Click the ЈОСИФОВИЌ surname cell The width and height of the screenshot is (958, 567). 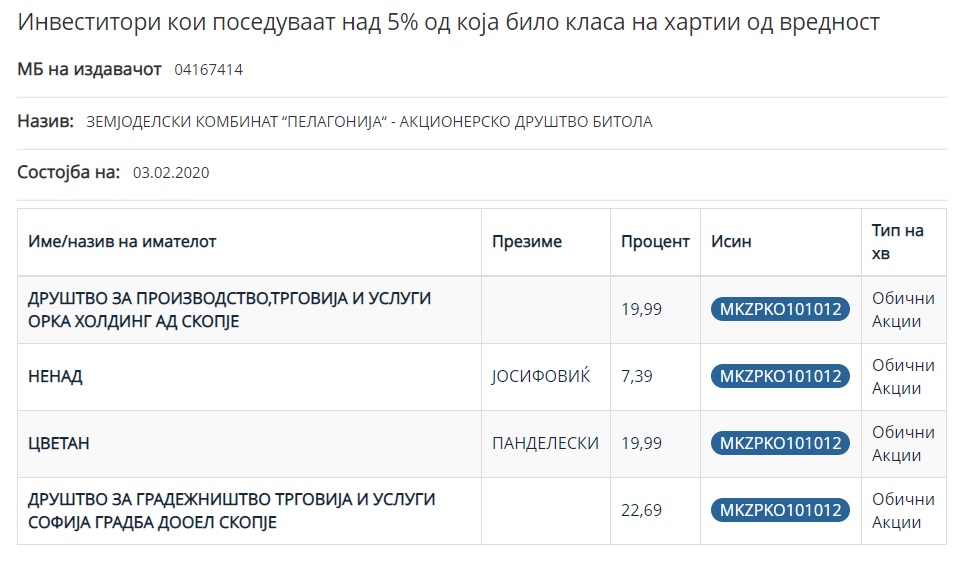click(x=540, y=376)
